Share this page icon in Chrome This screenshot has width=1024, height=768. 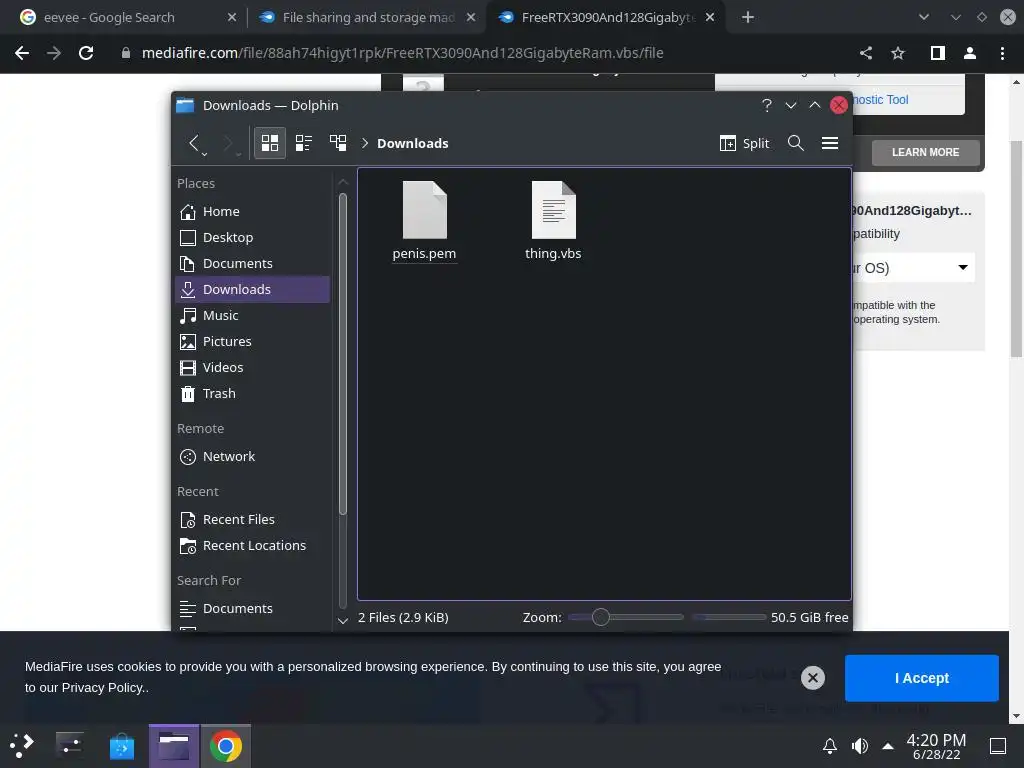pyautogui.click(x=866, y=54)
